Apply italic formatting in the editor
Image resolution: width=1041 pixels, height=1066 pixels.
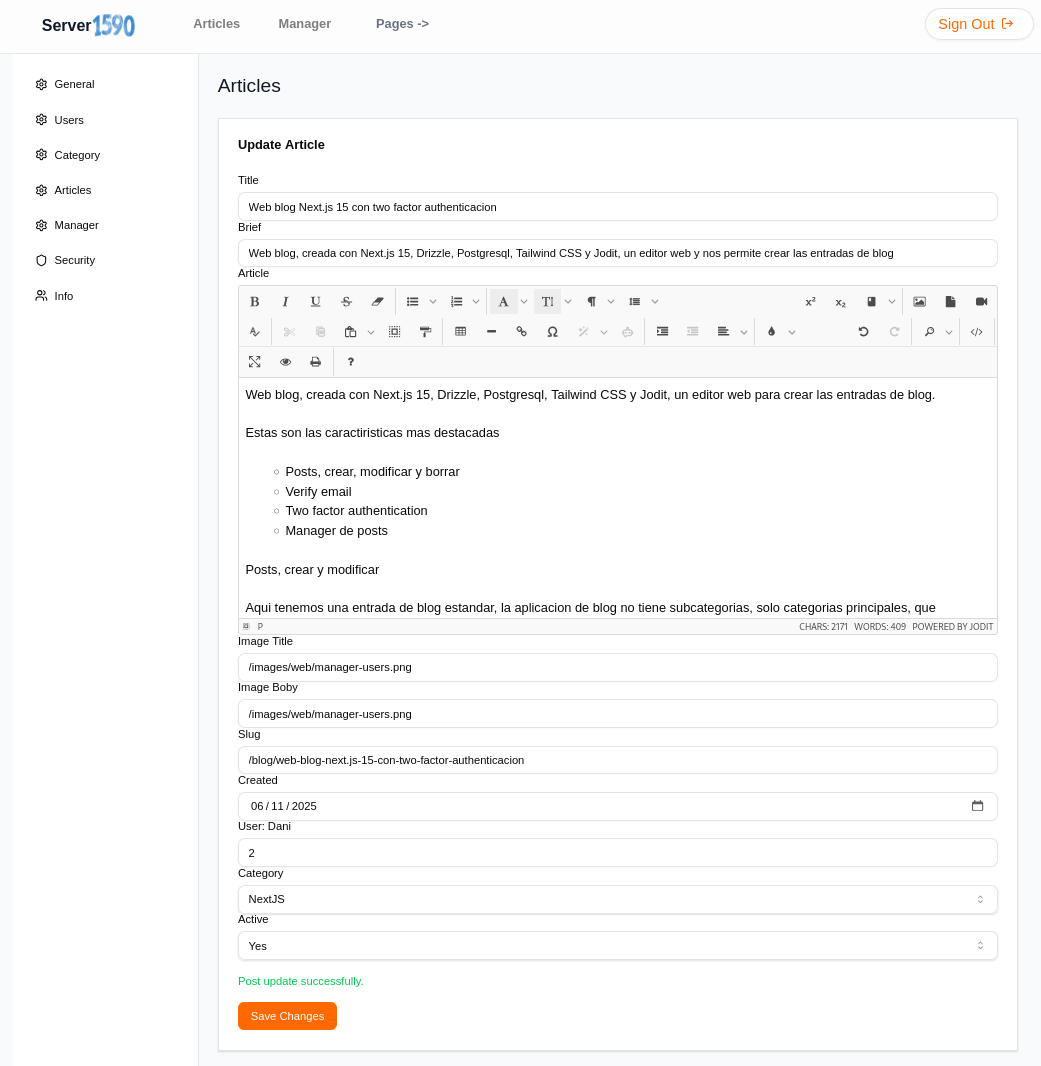click(x=285, y=301)
